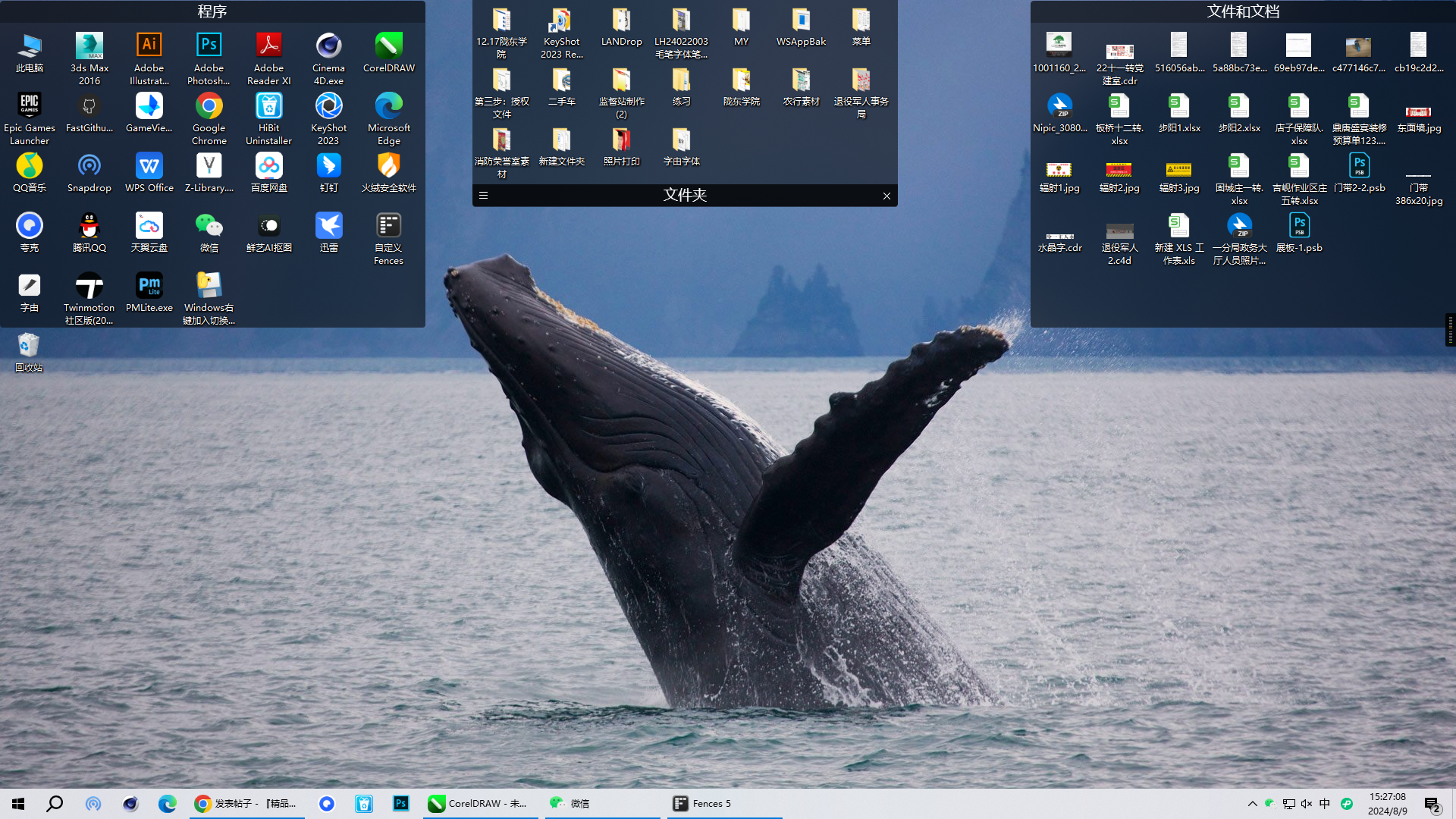
Task: Select Epic Games Launcher icon
Action: pyautogui.click(x=30, y=118)
